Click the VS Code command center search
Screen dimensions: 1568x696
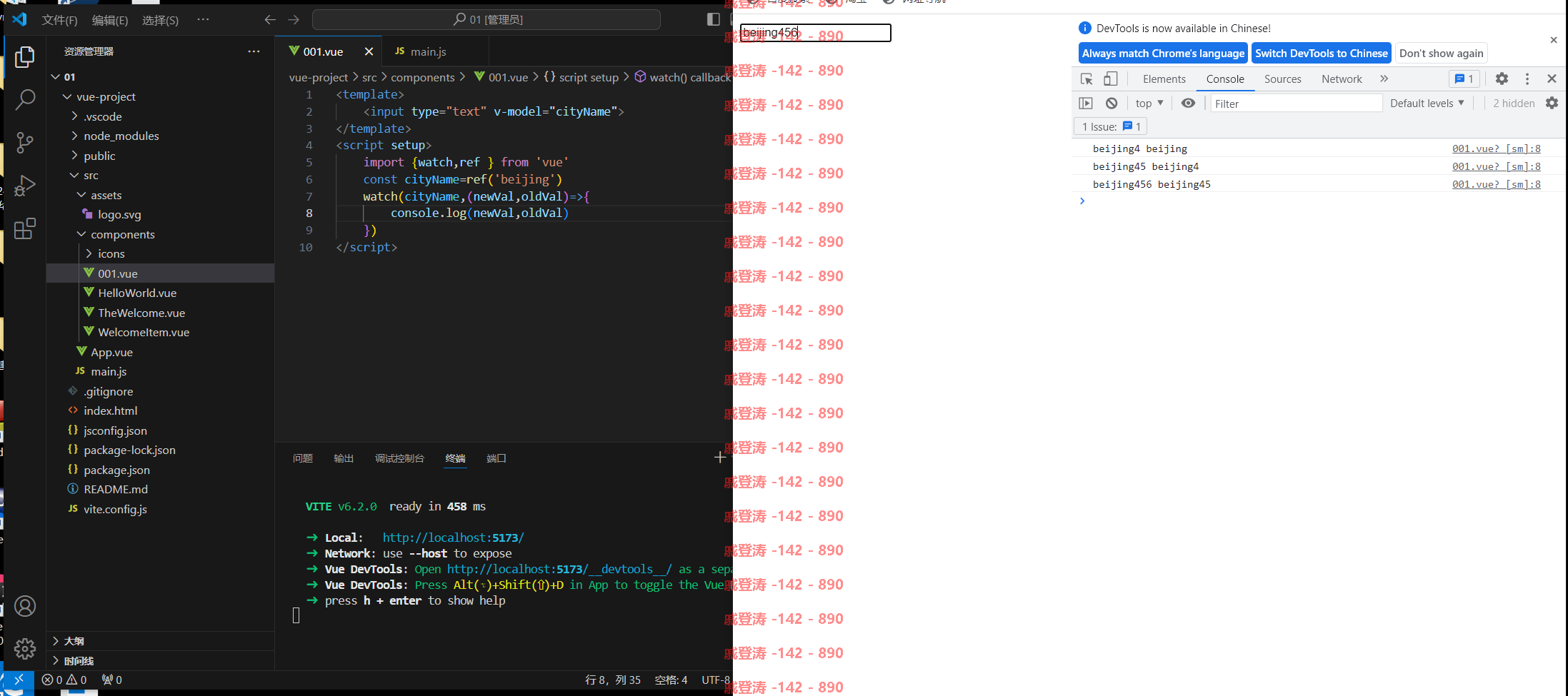coord(486,19)
